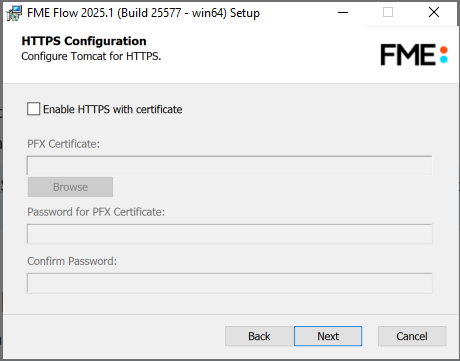Minimize the FME Flow Setup window
This screenshot has width=460, height=361.
pos(343,13)
